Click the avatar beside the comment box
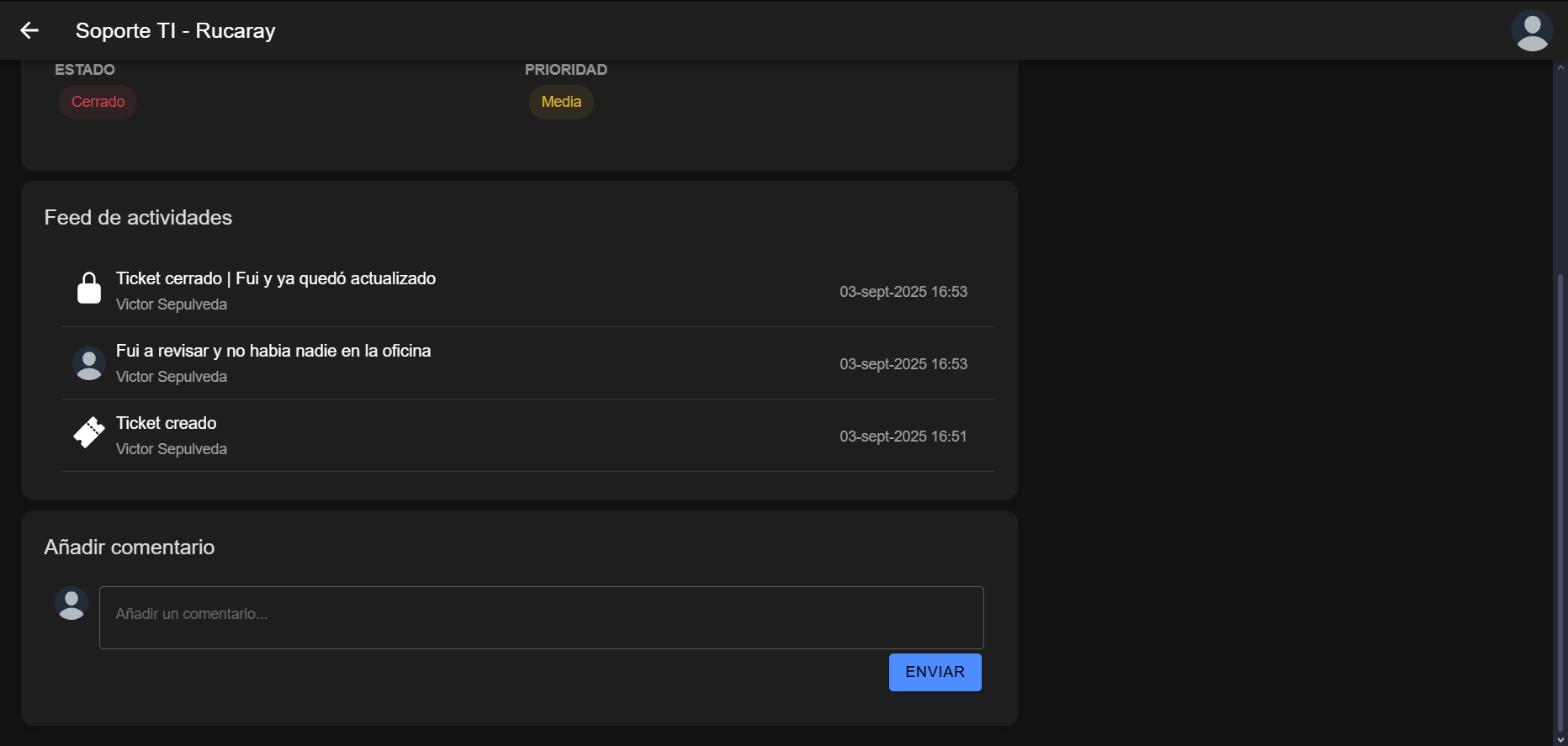The image size is (1568, 746). pos(72,604)
